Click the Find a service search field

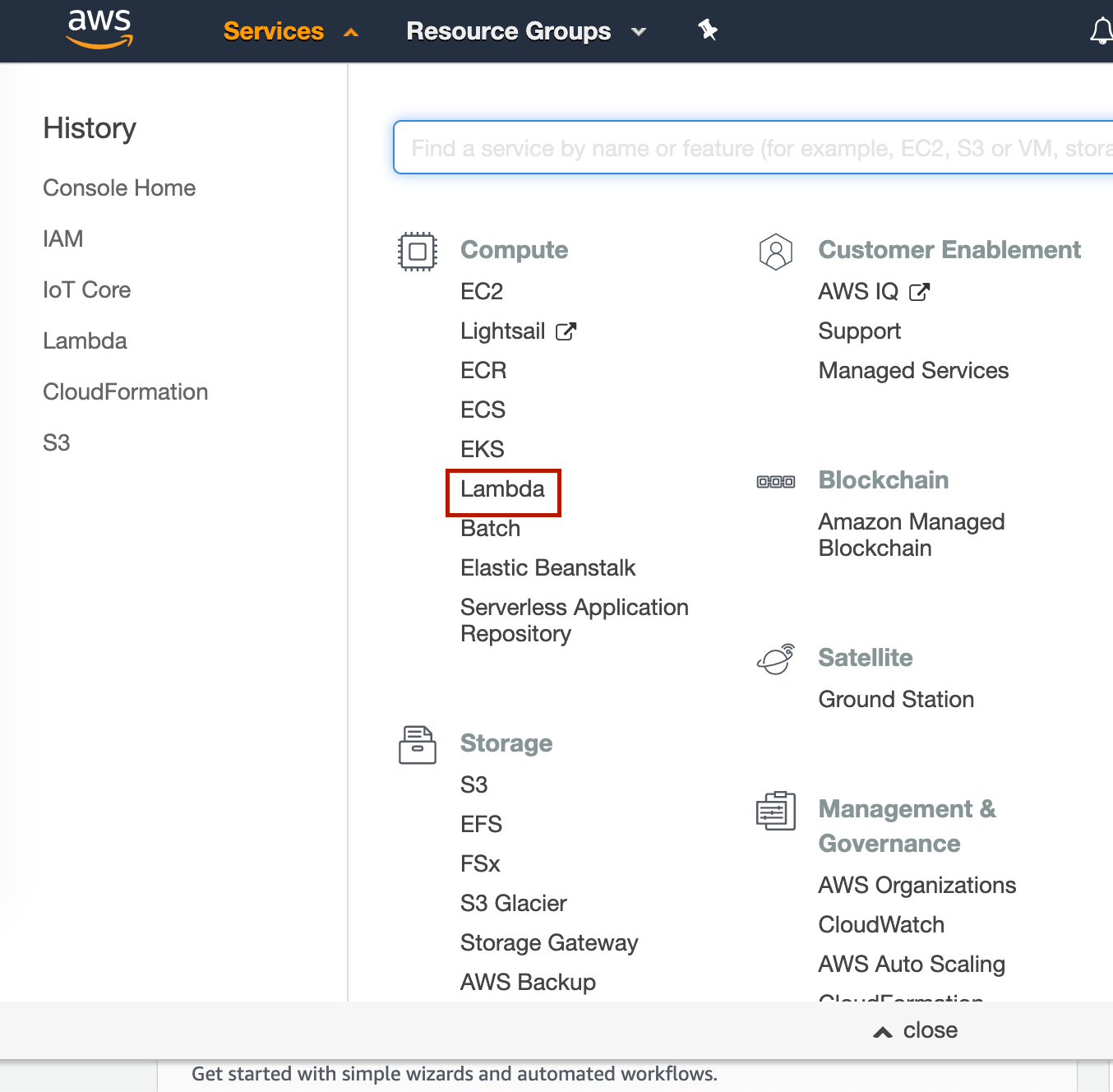click(x=752, y=148)
